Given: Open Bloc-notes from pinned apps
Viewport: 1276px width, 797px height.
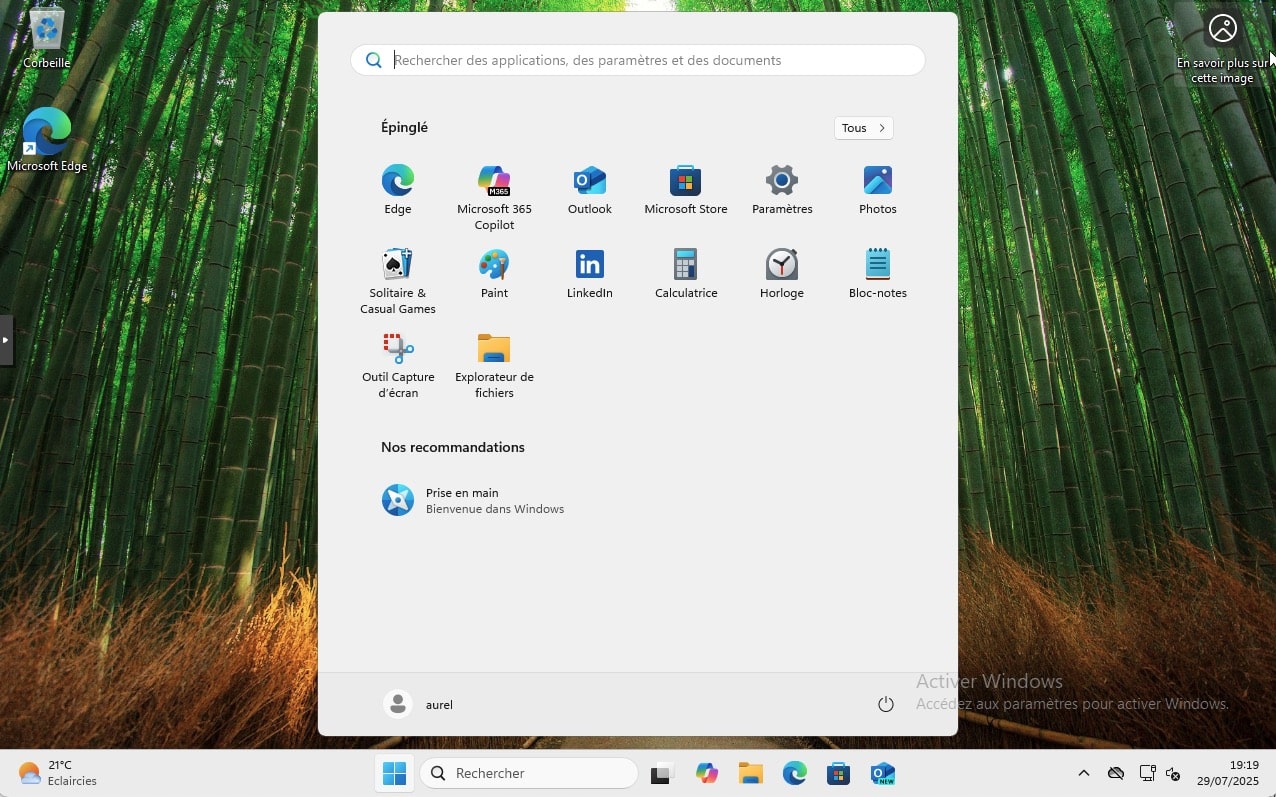Looking at the screenshot, I should (x=877, y=274).
